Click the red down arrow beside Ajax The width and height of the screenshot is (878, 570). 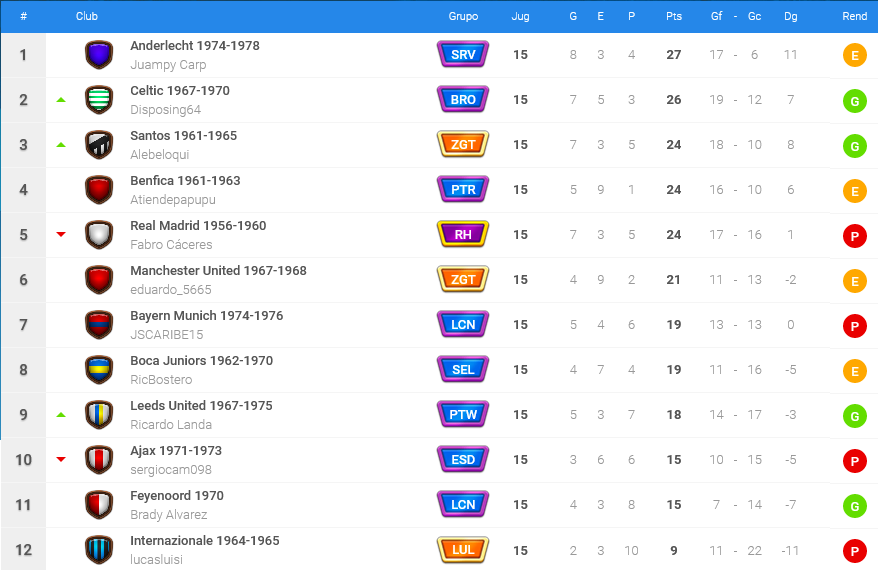pyautogui.click(x=61, y=459)
